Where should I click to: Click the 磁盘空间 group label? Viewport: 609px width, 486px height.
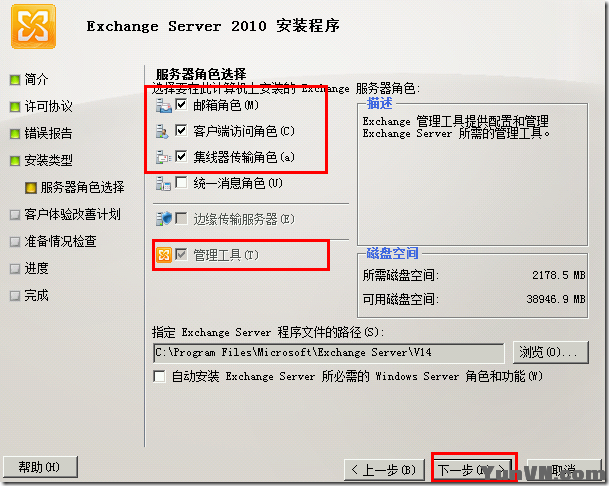tap(392, 253)
